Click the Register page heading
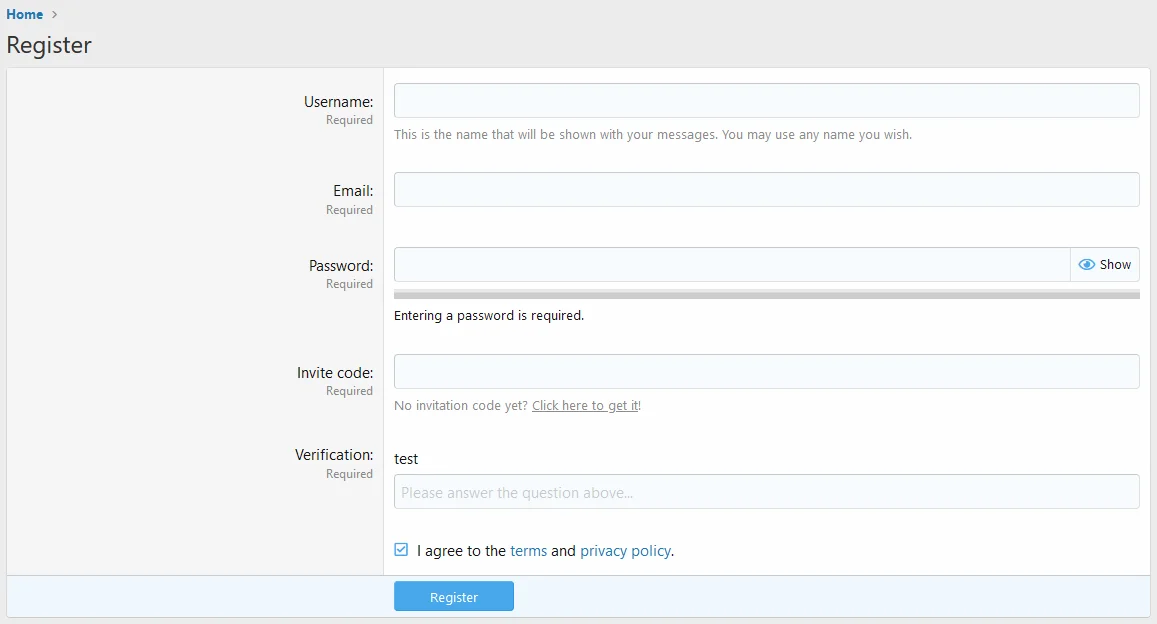The image size is (1157, 624). (49, 45)
